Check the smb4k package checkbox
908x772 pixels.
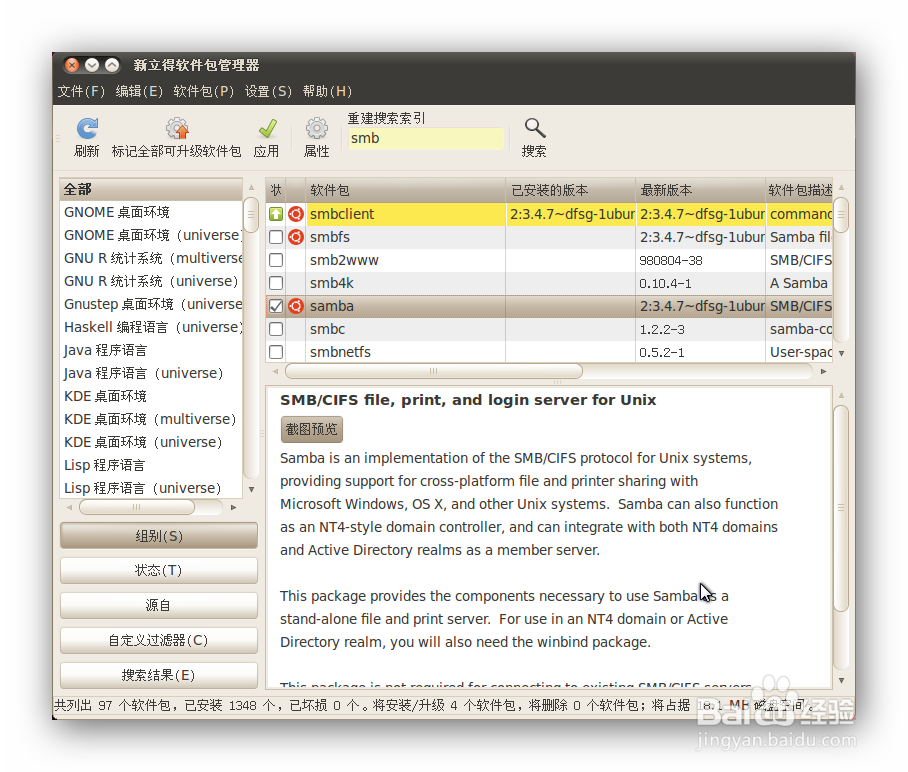[276, 283]
